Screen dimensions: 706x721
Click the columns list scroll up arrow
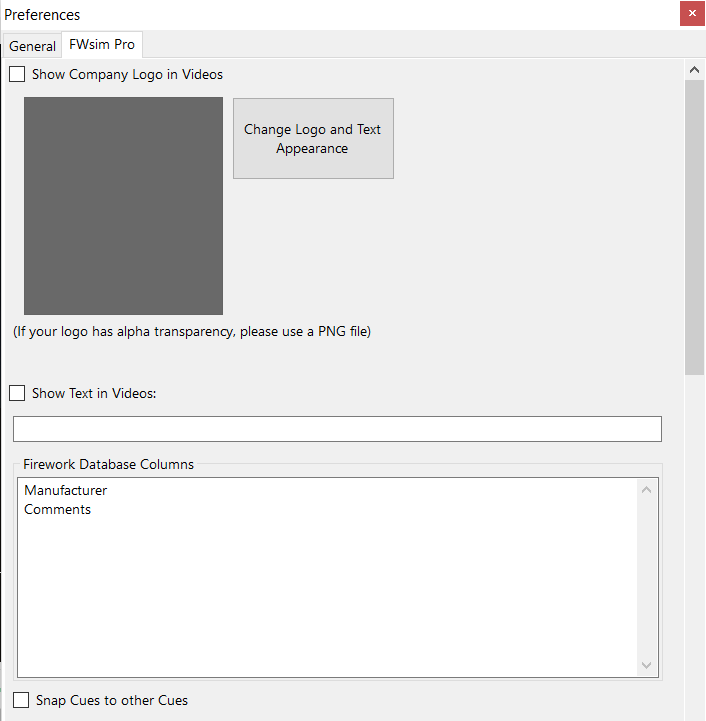[646, 490]
